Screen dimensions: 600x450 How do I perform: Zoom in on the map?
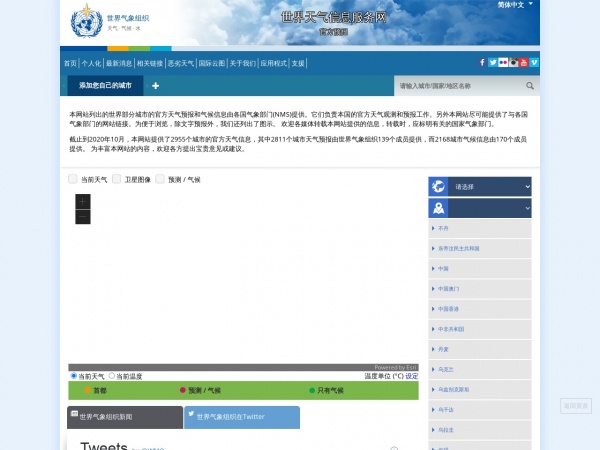coord(83,201)
